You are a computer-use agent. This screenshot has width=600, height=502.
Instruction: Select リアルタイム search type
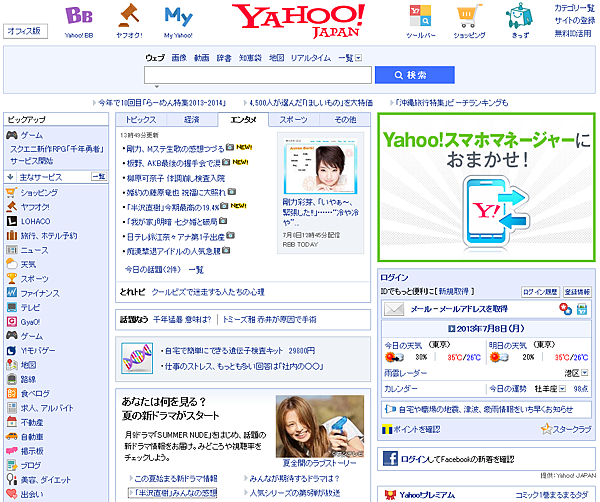click(310, 58)
